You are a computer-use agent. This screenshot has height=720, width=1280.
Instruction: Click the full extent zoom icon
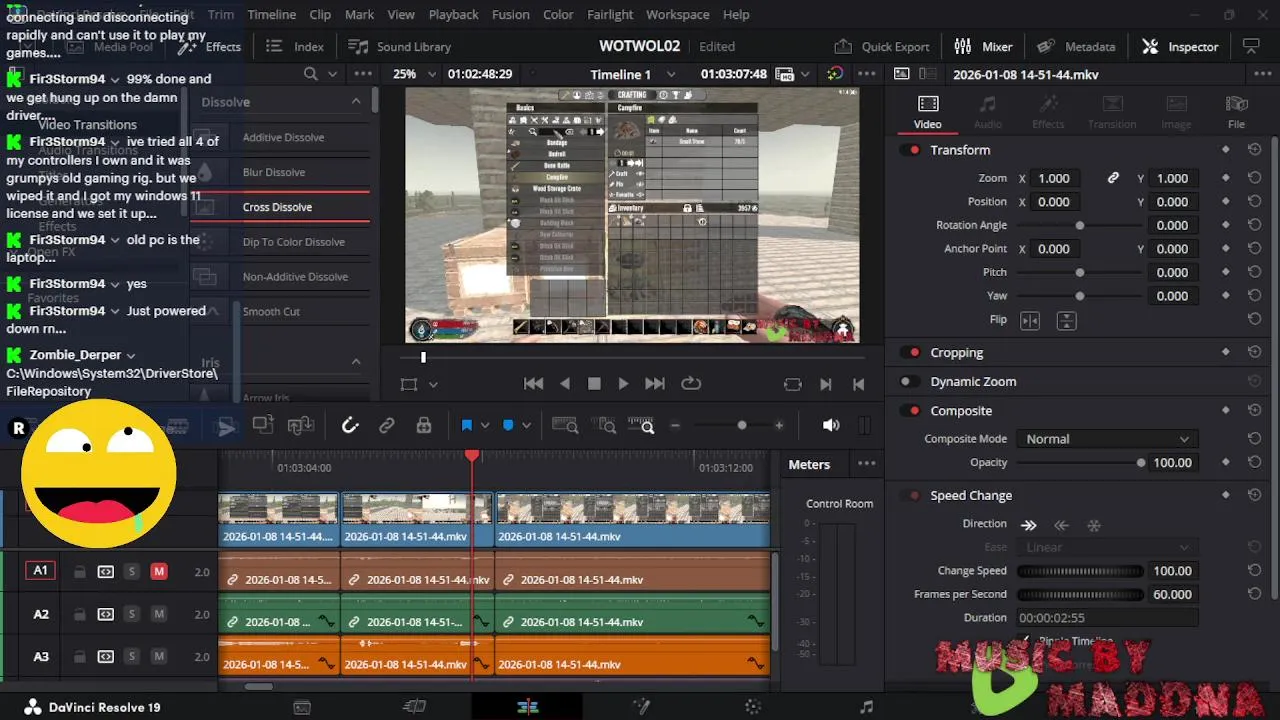pos(565,426)
